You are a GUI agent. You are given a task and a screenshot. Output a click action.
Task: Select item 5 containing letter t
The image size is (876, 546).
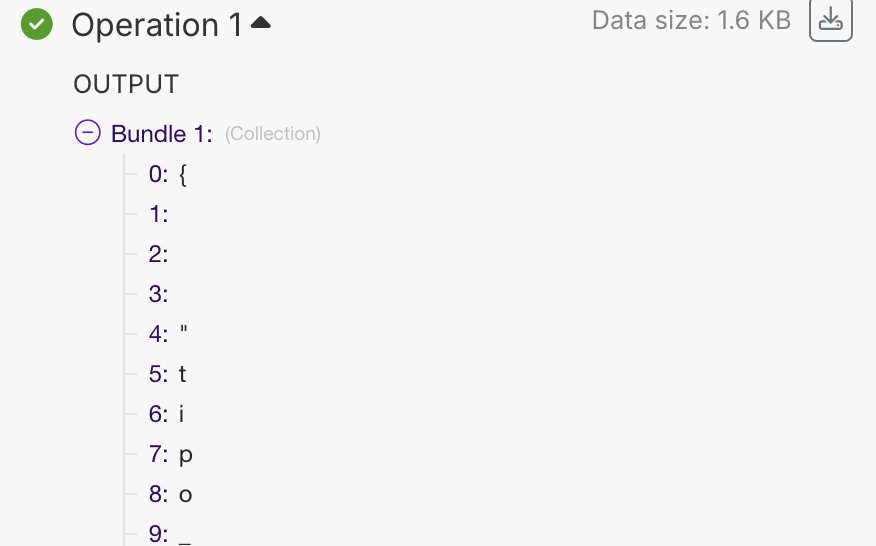tap(167, 374)
